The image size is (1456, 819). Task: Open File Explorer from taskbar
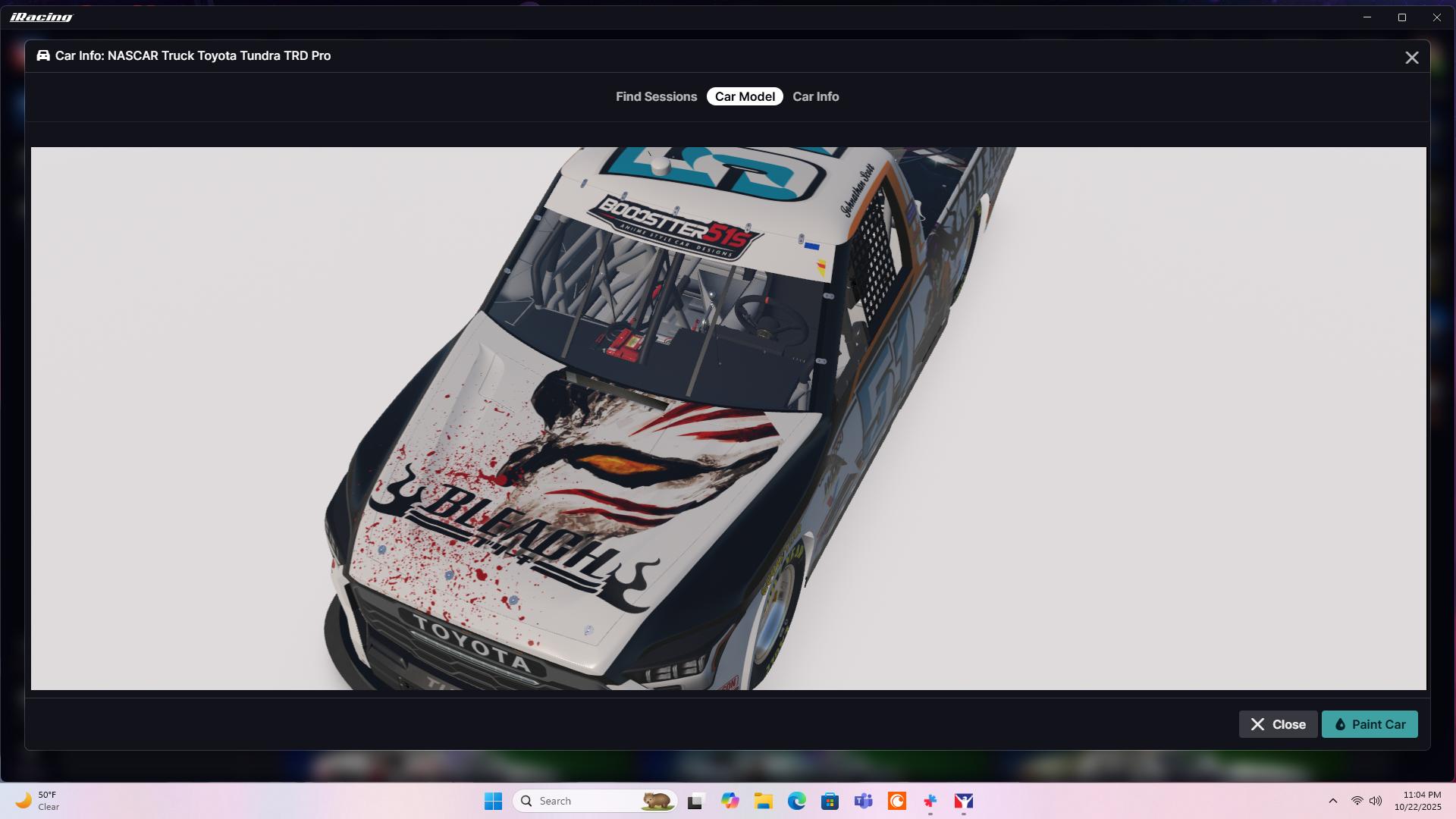[x=763, y=801]
